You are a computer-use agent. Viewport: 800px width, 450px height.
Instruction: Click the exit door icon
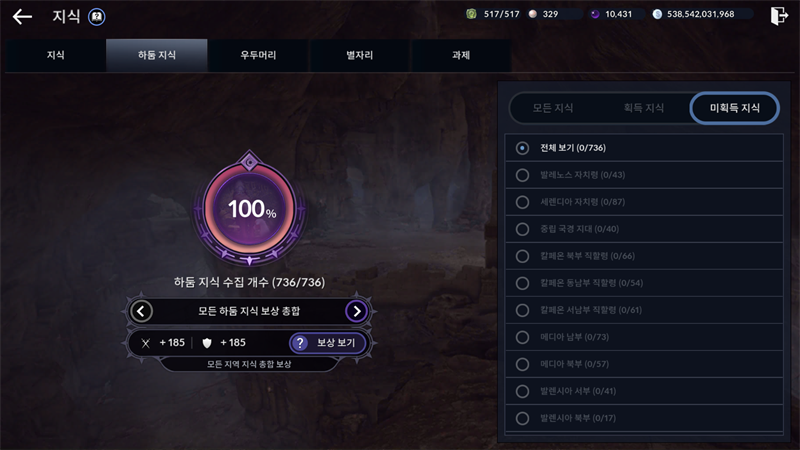click(x=779, y=16)
